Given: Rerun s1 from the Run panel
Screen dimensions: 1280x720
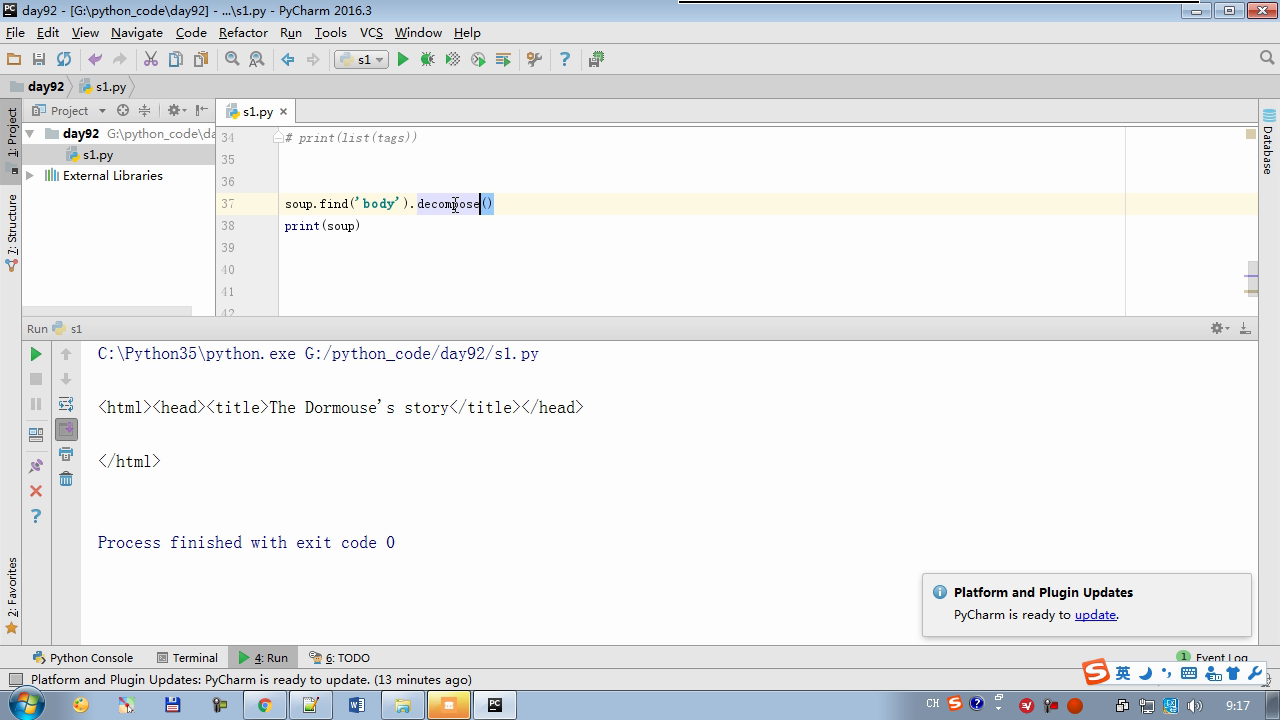Looking at the screenshot, I should click(36, 354).
